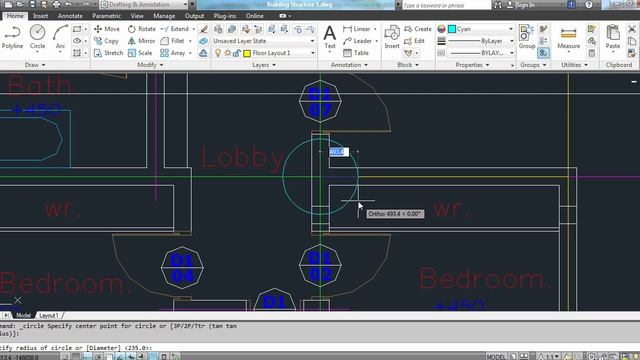Expand the Layers panel

[x=264, y=65]
